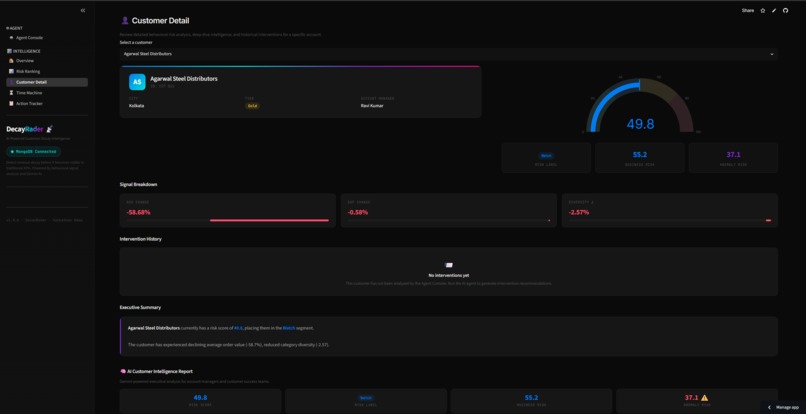The height and width of the screenshot is (414, 806).
Task: Click the brain icon beside AI Customer Intelligence Report
Action: click(x=123, y=371)
